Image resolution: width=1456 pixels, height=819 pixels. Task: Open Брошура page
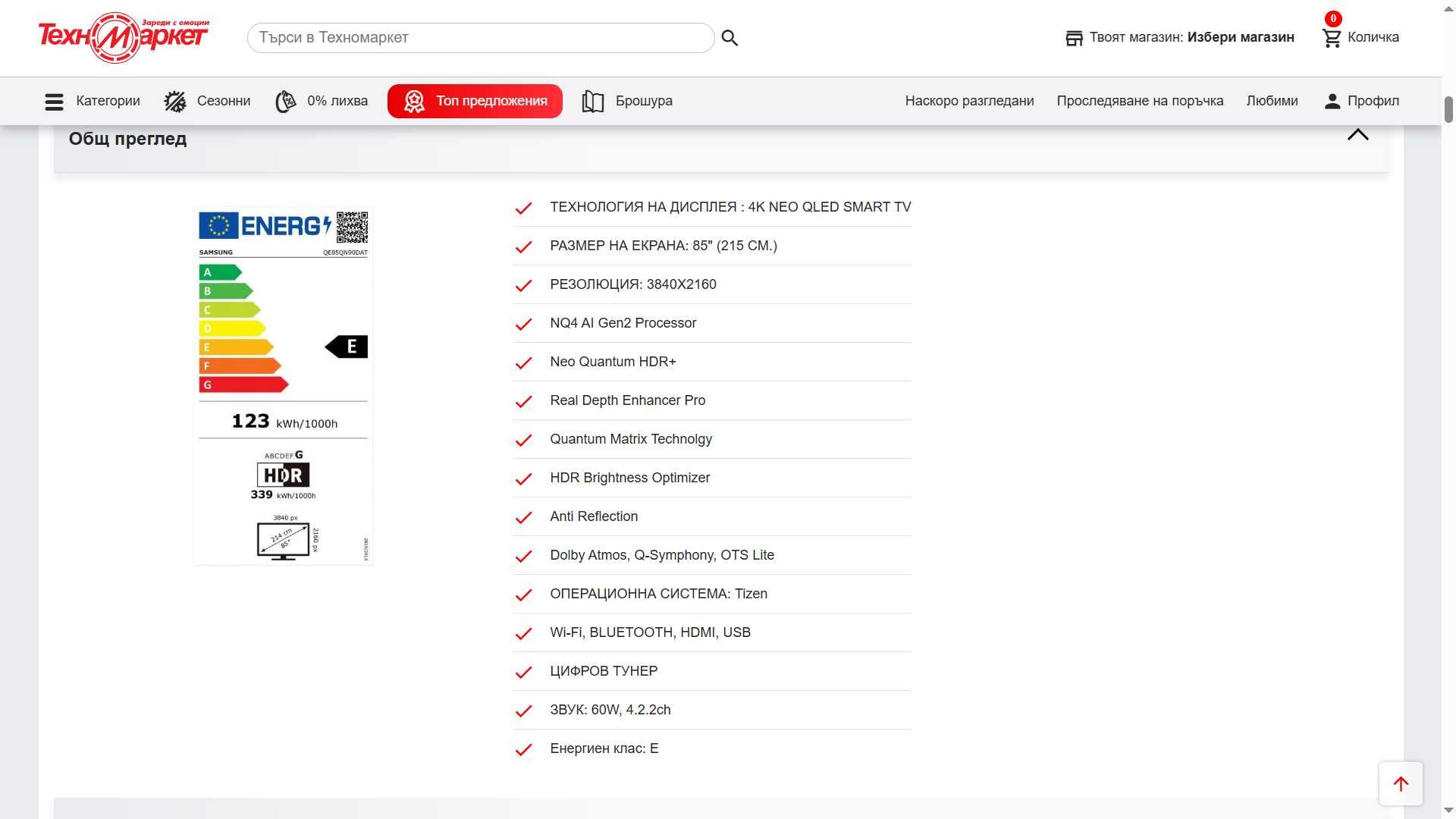click(644, 101)
